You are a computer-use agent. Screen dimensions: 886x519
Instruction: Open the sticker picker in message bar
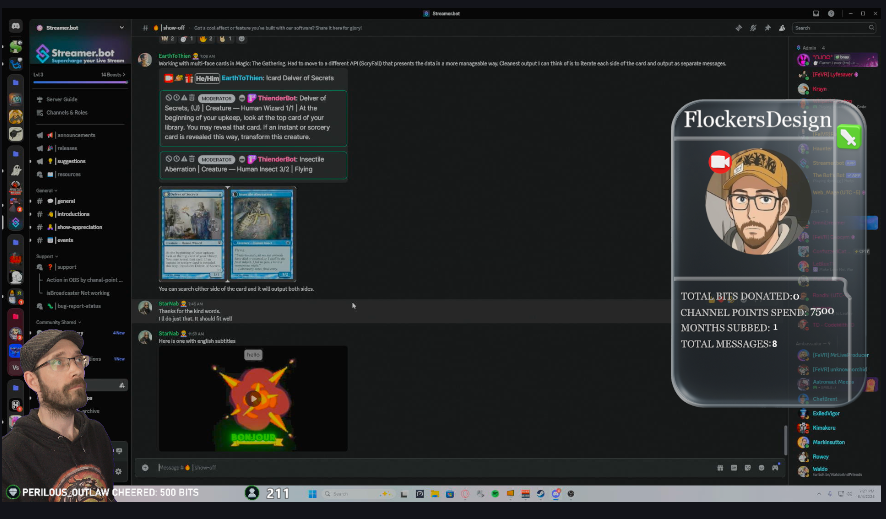click(x=748, y=468)
